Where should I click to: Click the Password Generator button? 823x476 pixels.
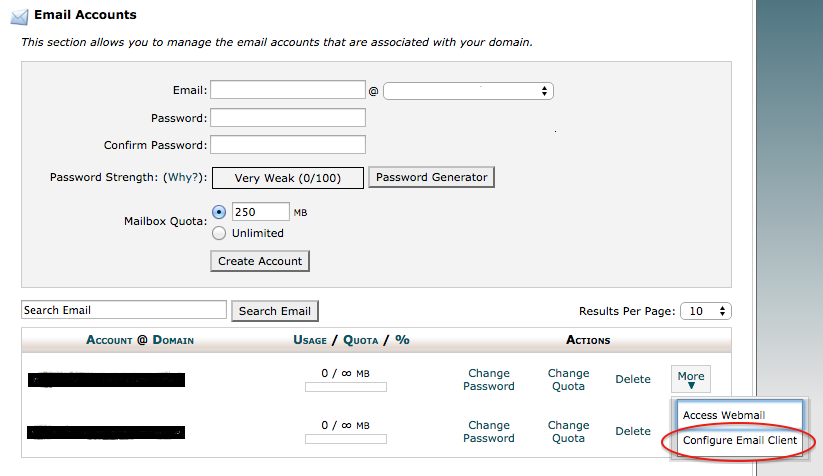click(x=432, y=177)
